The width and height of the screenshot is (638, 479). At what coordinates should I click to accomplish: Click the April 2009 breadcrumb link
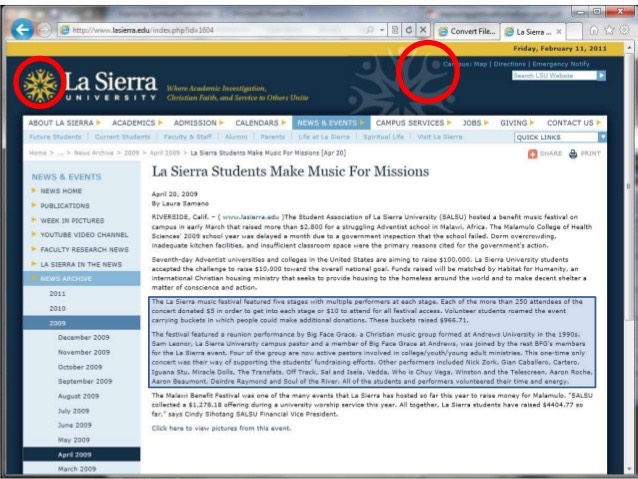(165, 153)
